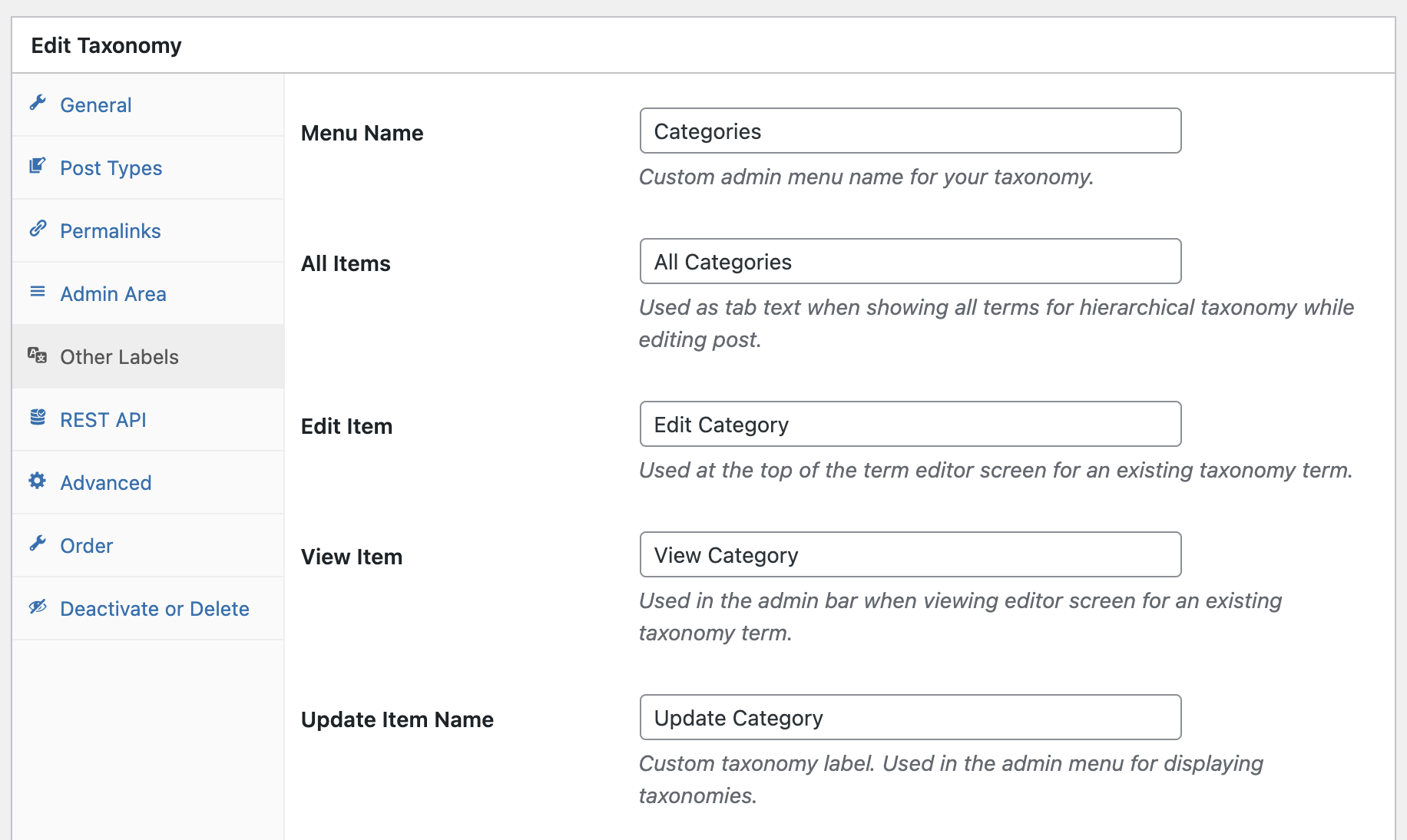Click the Post Types edit icon
Screen dimensions: 1407x840
point(38,167)
